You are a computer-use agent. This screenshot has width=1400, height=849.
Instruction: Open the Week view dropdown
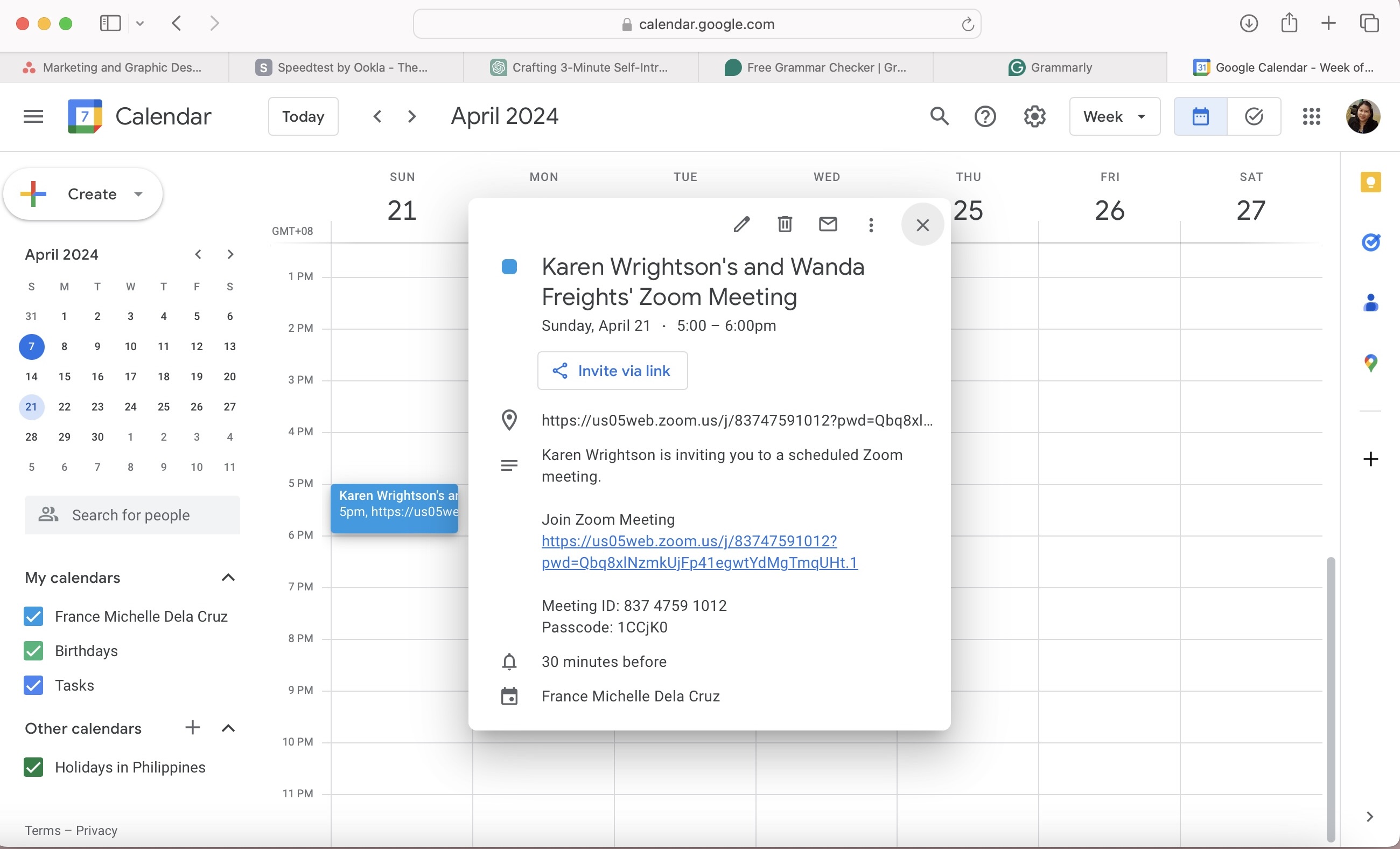click(1114, 116)
